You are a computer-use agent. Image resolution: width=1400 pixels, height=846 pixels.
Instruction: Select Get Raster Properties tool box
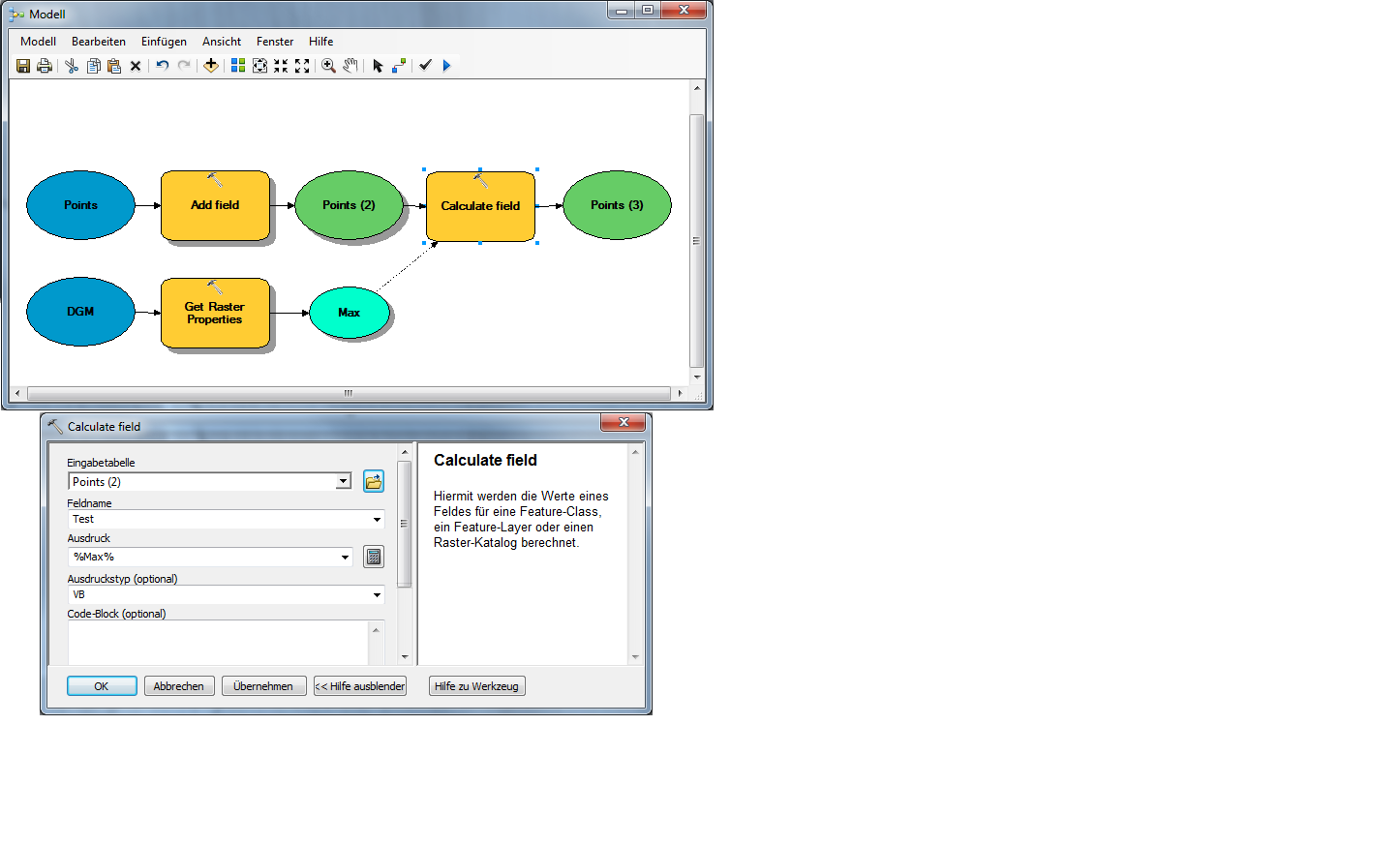[x=215, y=313]
